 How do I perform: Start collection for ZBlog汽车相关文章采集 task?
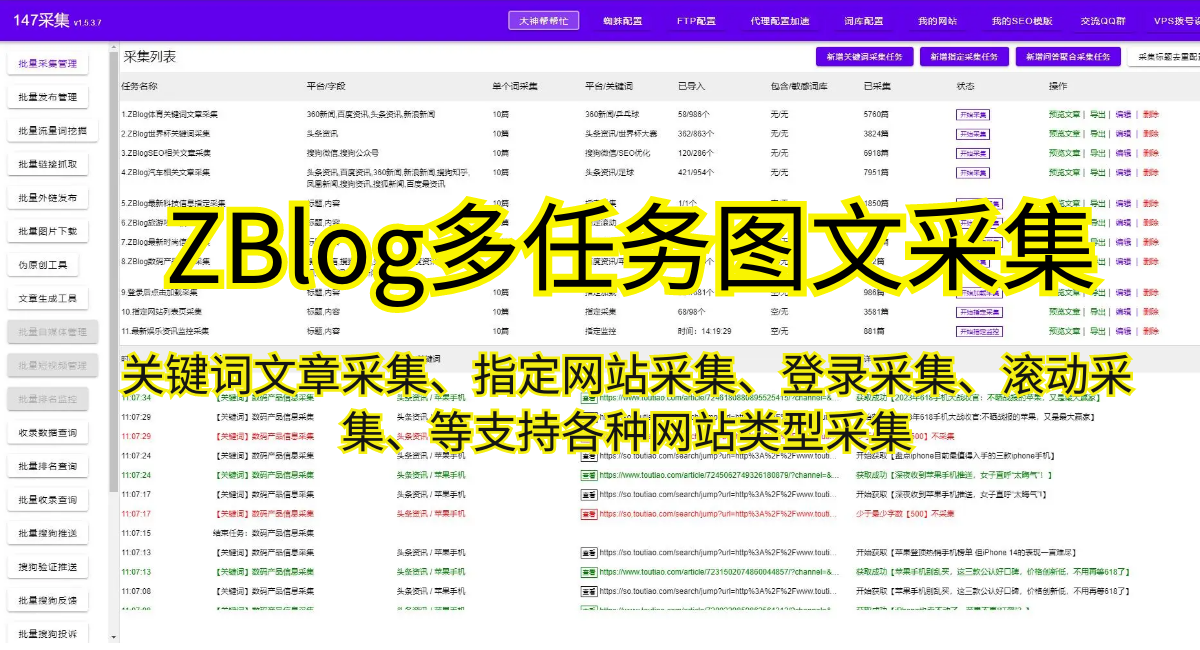972,173
